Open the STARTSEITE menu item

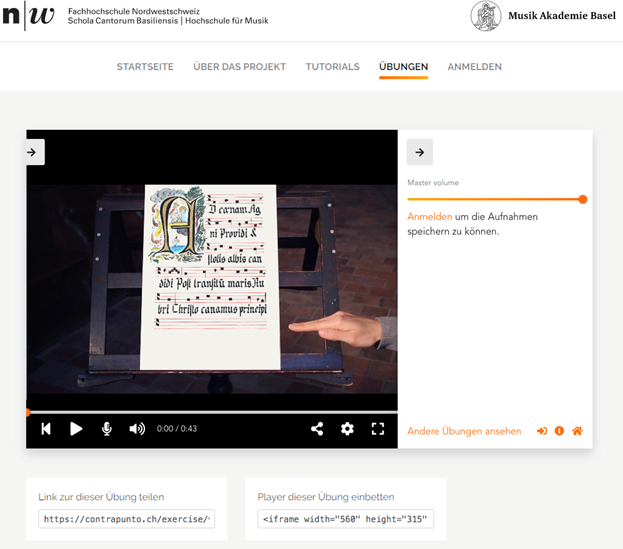(x=145, y=67)
